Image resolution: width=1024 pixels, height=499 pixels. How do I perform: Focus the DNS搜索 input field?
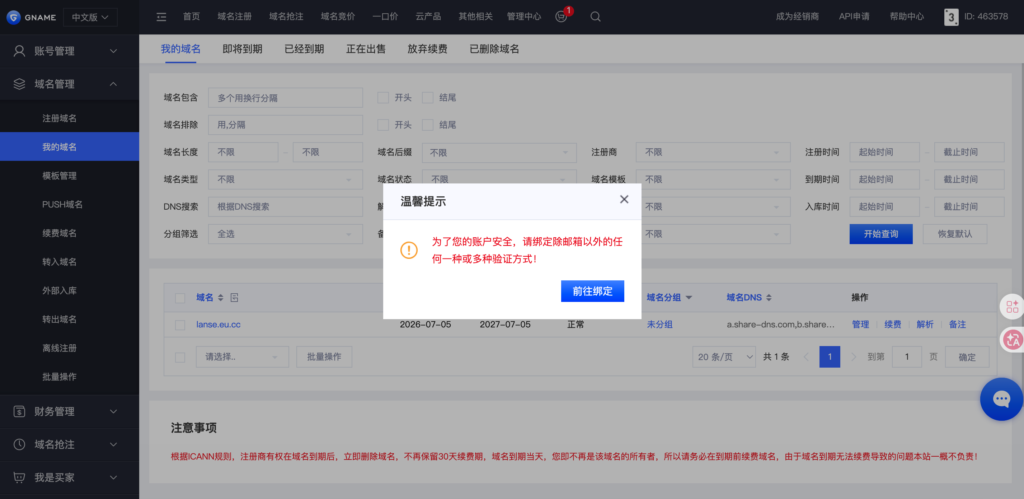click(285, 206)
